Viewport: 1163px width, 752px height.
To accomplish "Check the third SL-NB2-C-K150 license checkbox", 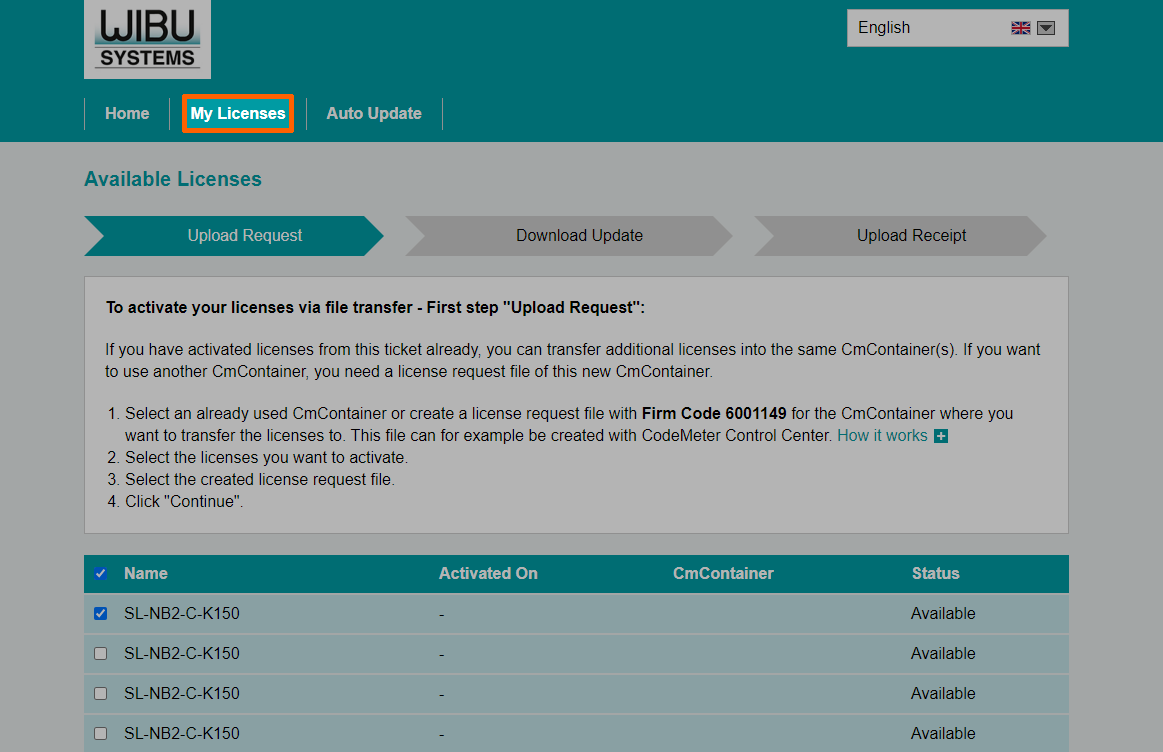I will [x=100, y=694].
